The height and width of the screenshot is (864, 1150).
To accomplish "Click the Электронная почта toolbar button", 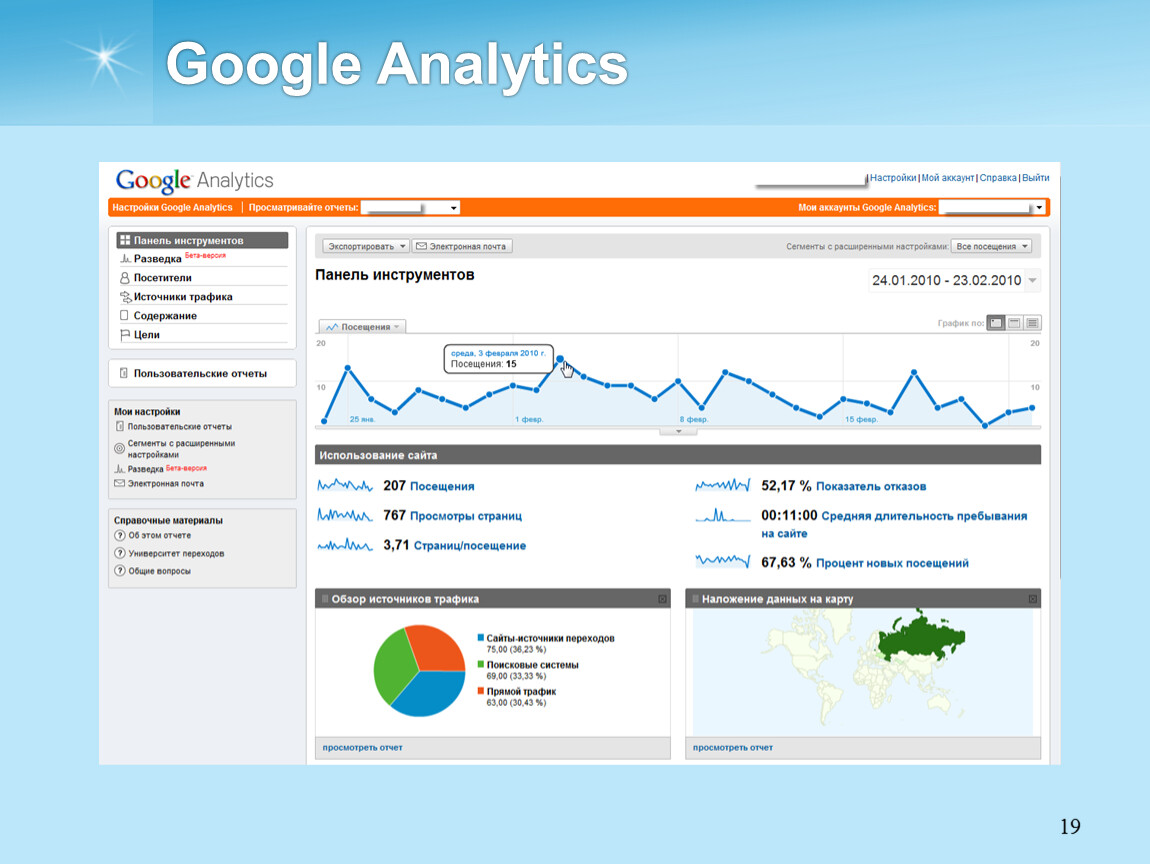I will [x=462, y=246].
